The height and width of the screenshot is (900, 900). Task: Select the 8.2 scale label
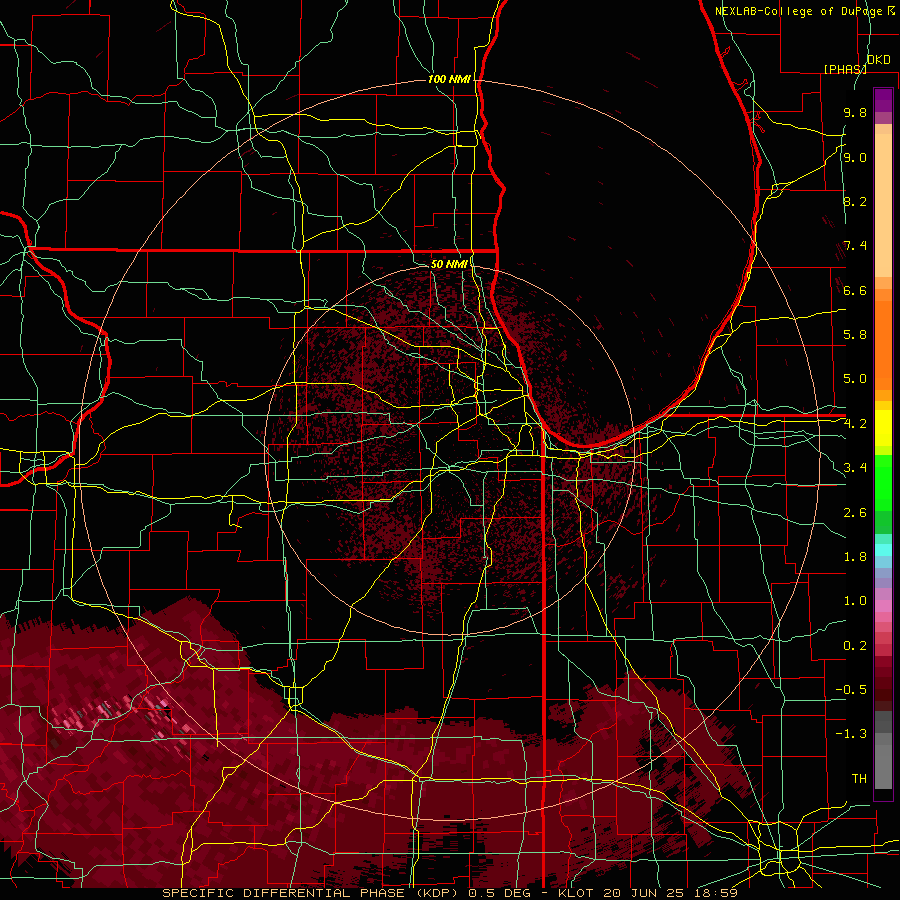(855, 201)
